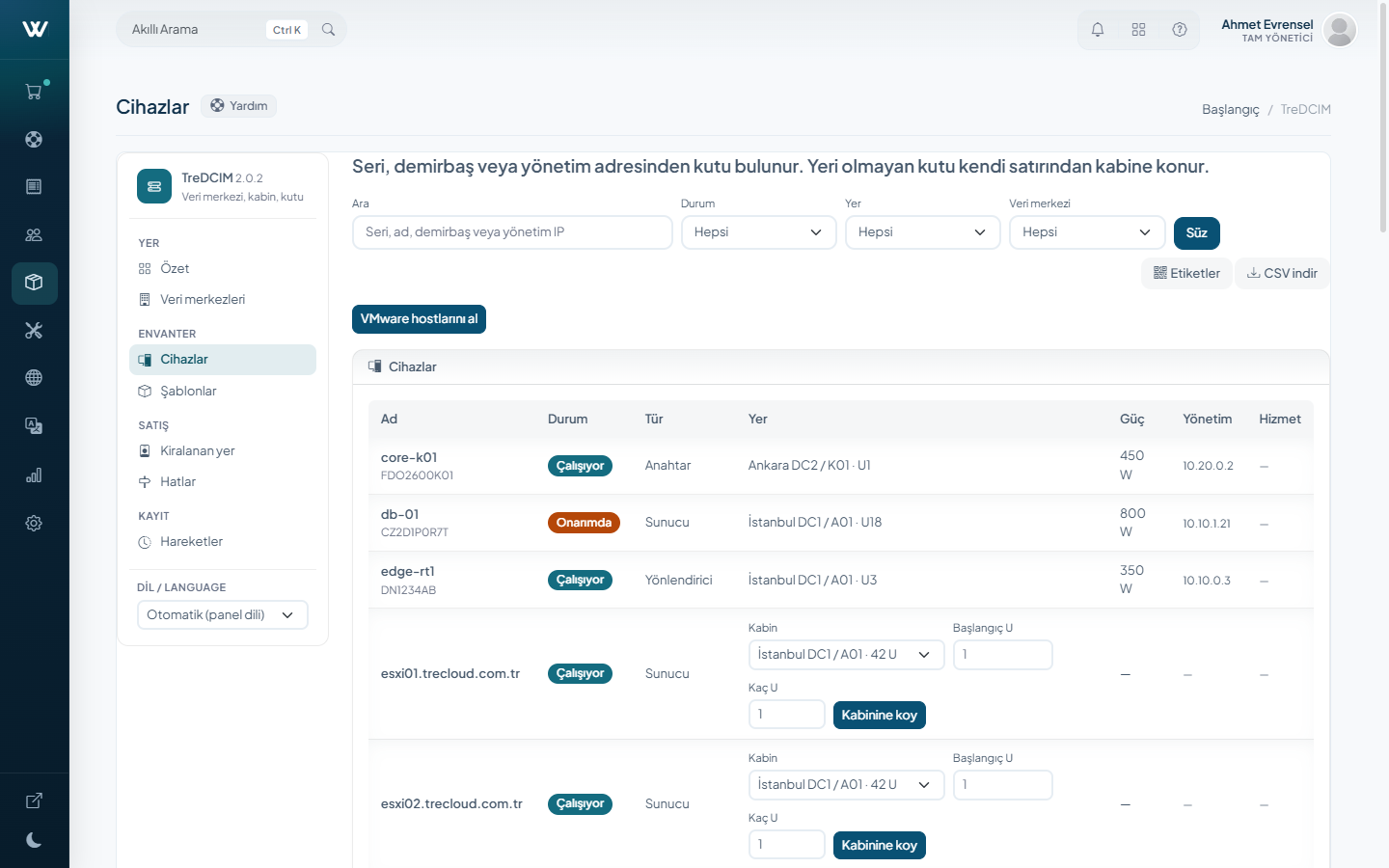This screenshot has height=868, width=1389.
Task: Open the Yer filter dropdown
Action: 922,232
